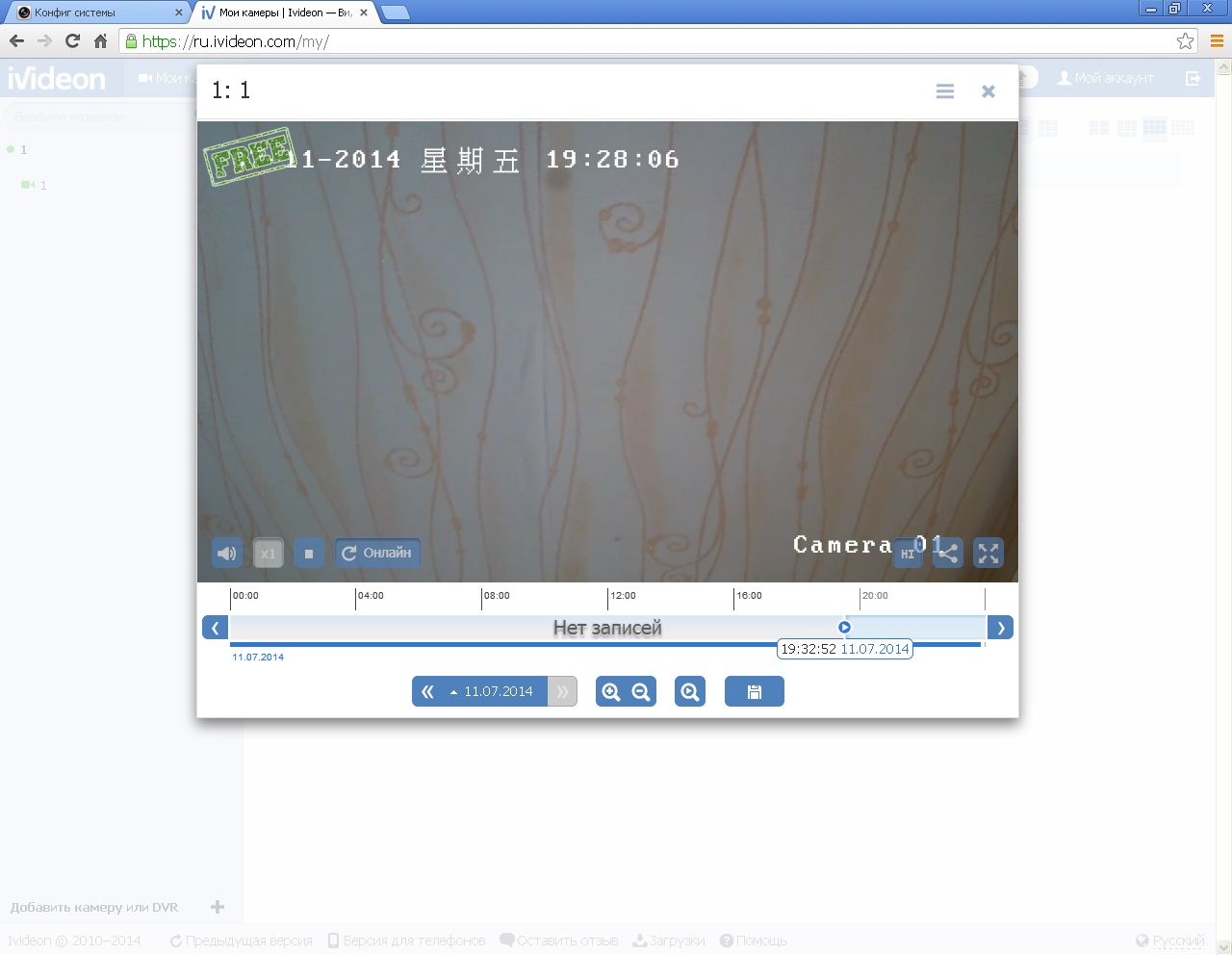
Task: Stop the video playback
Action: (309, 554)
